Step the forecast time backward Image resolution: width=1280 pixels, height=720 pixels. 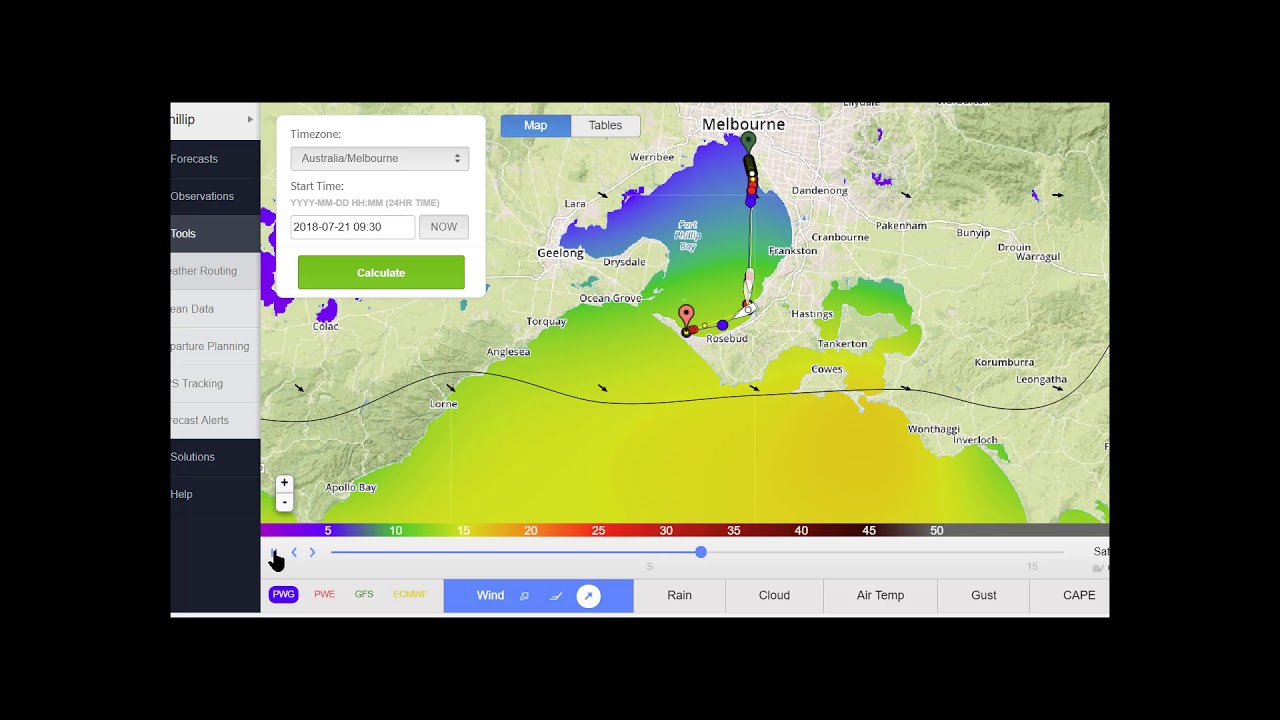(294, 552)
